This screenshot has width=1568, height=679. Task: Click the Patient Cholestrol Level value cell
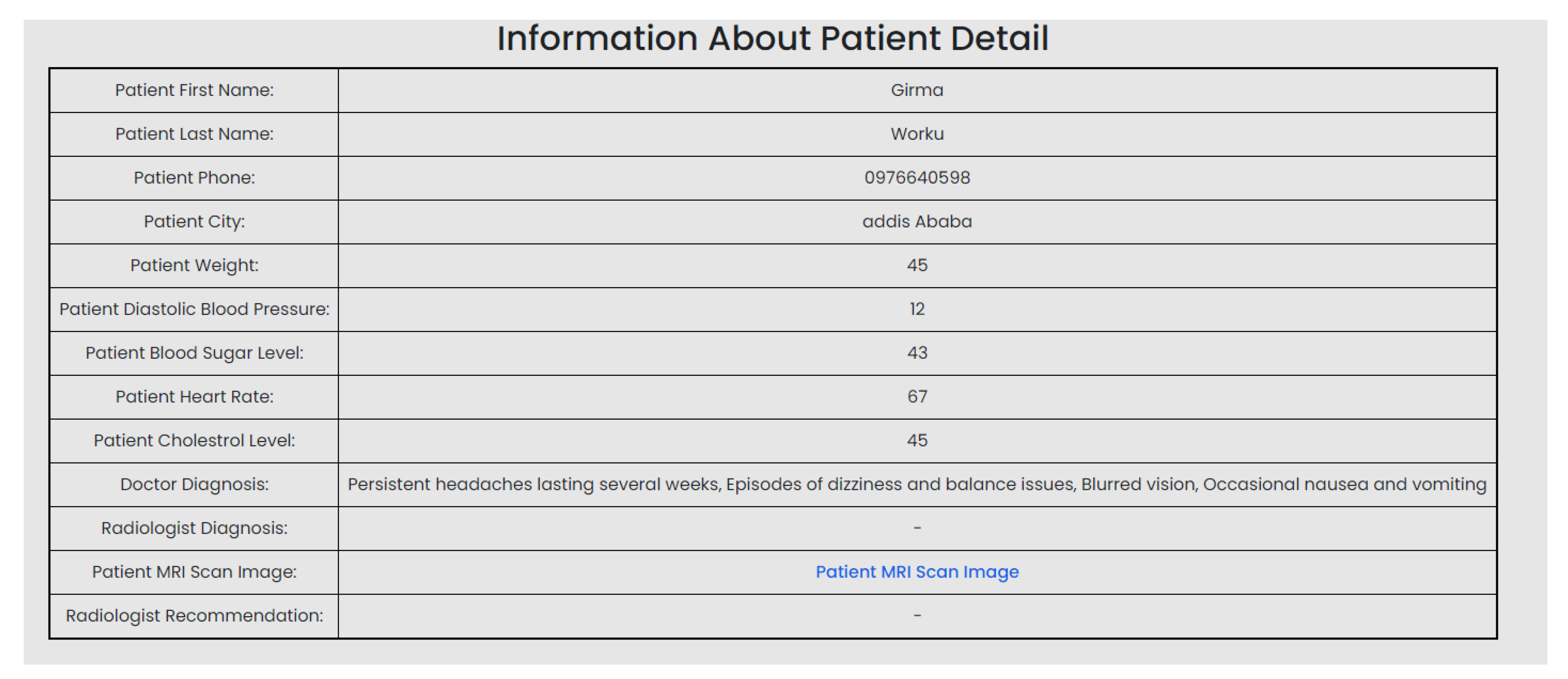coord(917,441)
